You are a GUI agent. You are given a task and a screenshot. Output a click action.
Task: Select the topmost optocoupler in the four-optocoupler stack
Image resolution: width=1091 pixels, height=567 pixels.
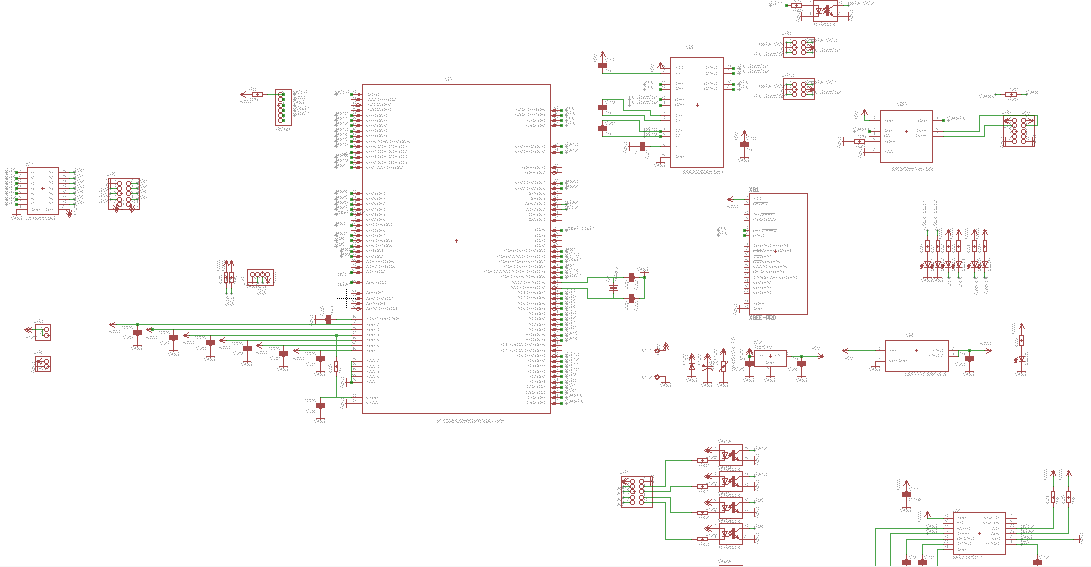click(x=731, y=454)
